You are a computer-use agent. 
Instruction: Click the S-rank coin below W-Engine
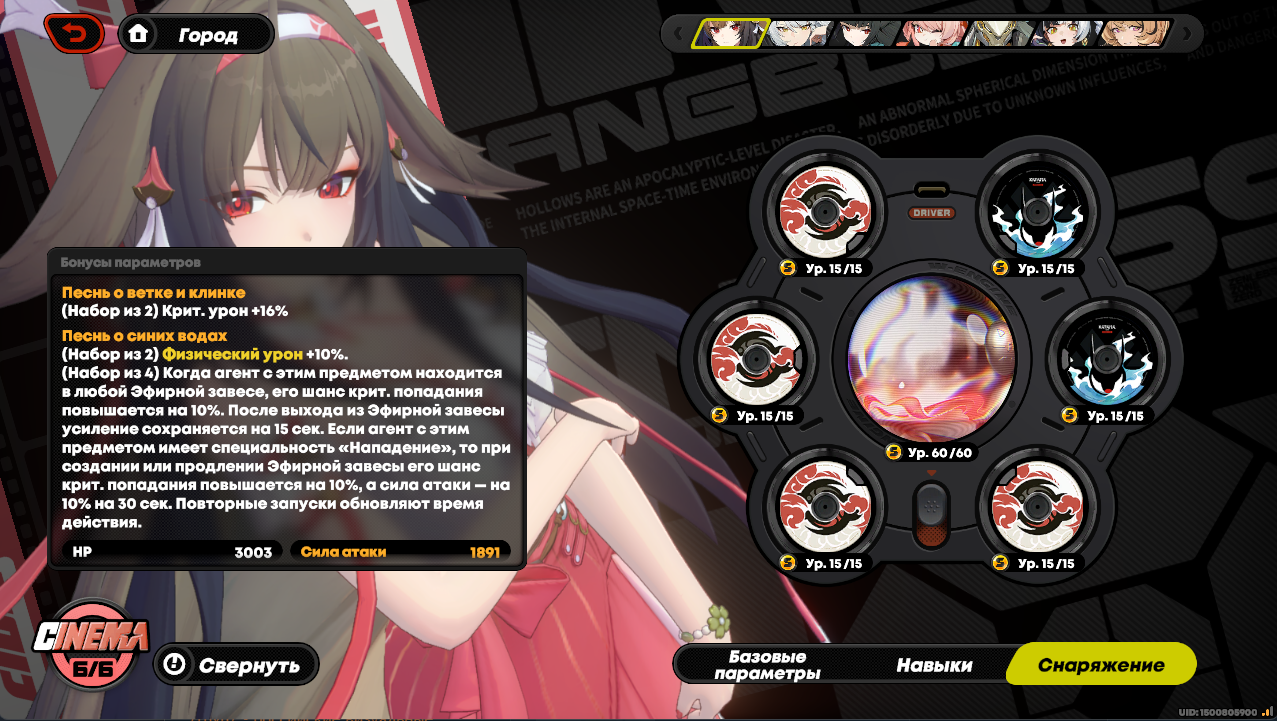894,452
